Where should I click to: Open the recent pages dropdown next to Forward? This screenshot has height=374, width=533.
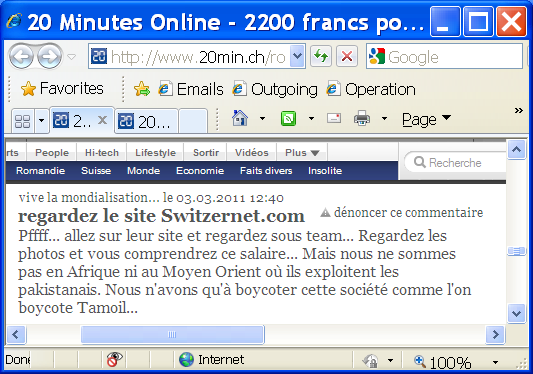(x=71, y=56)
